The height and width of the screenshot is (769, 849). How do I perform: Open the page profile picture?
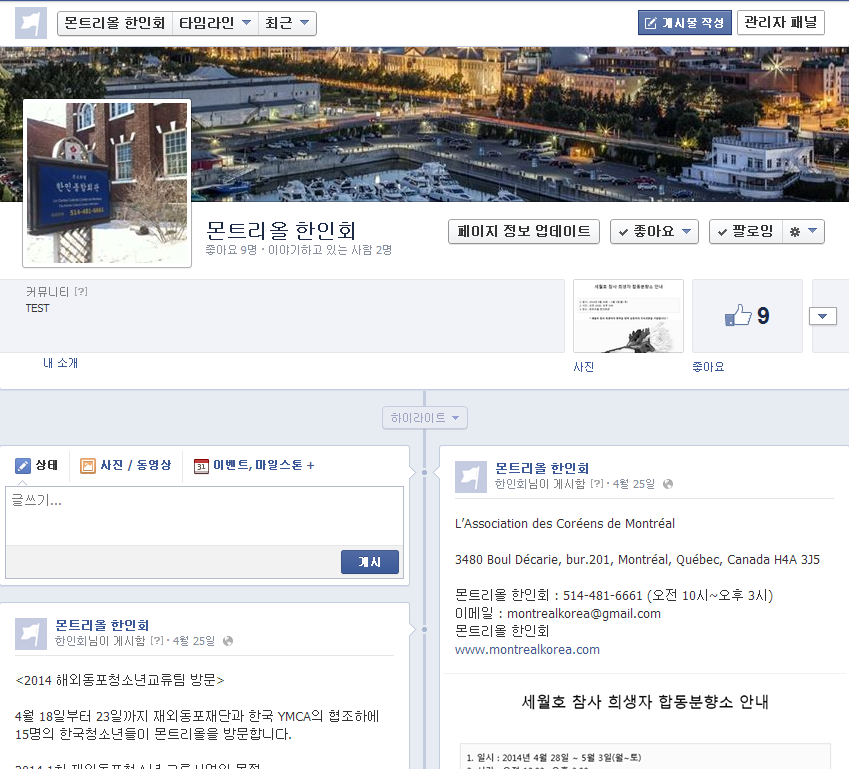107,183
